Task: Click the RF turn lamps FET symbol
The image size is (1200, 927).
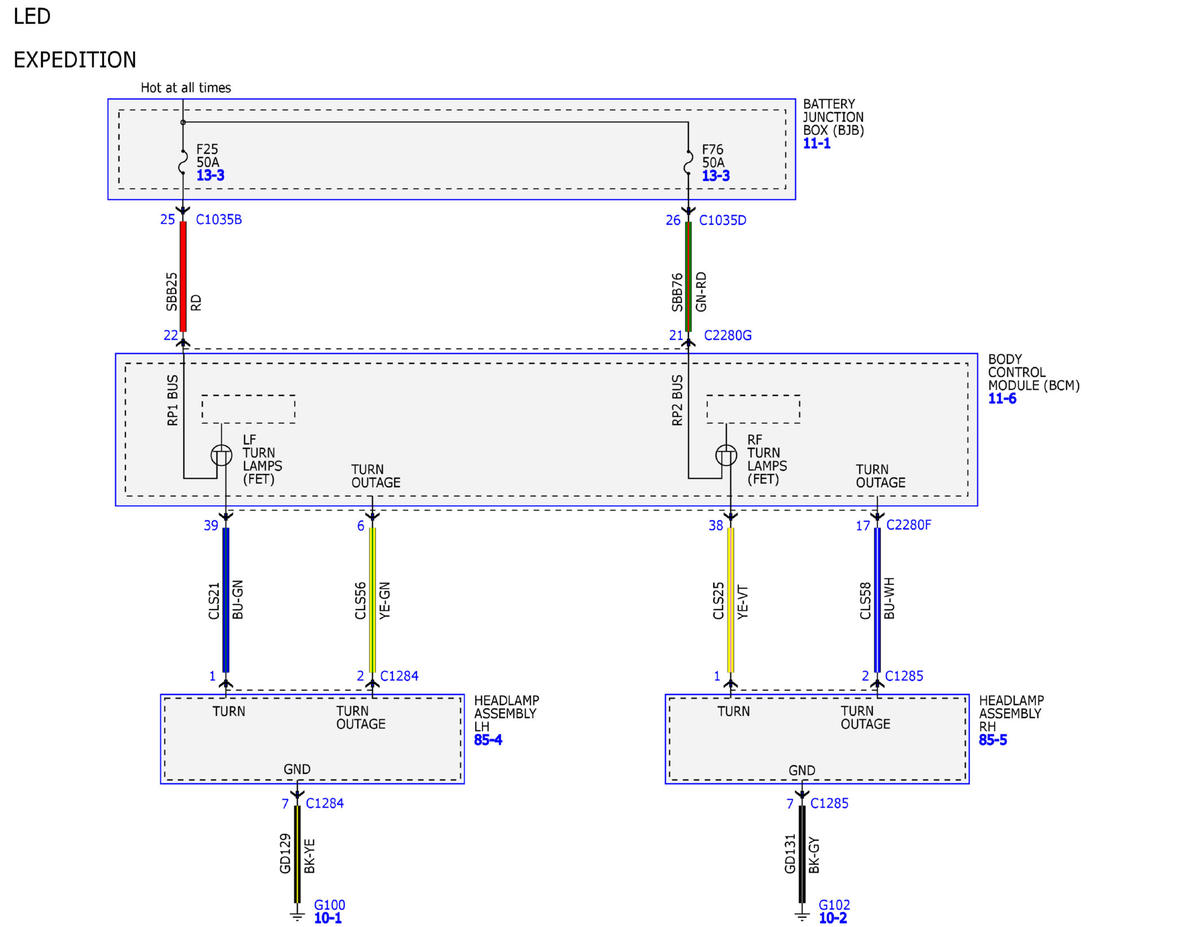Action: pos(726,456)
